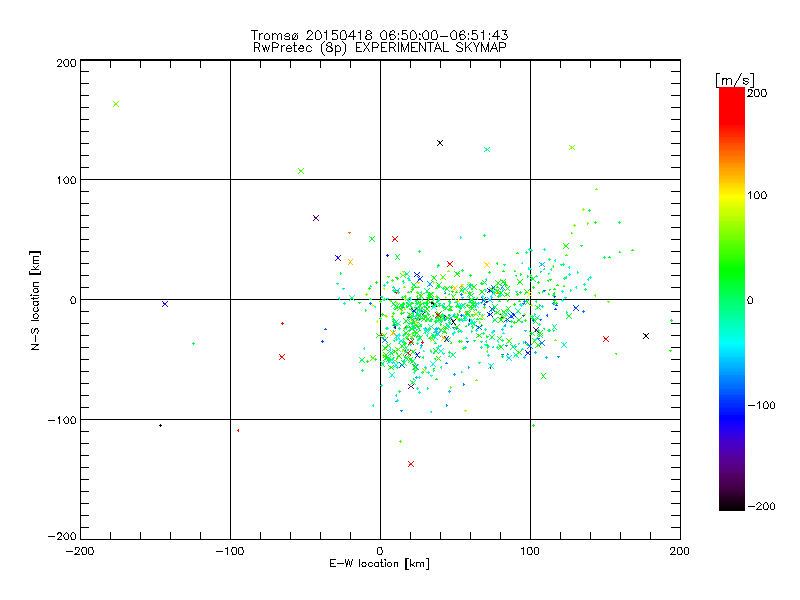Click the x-axis '-100' tick label

click(x=230, y=551)
